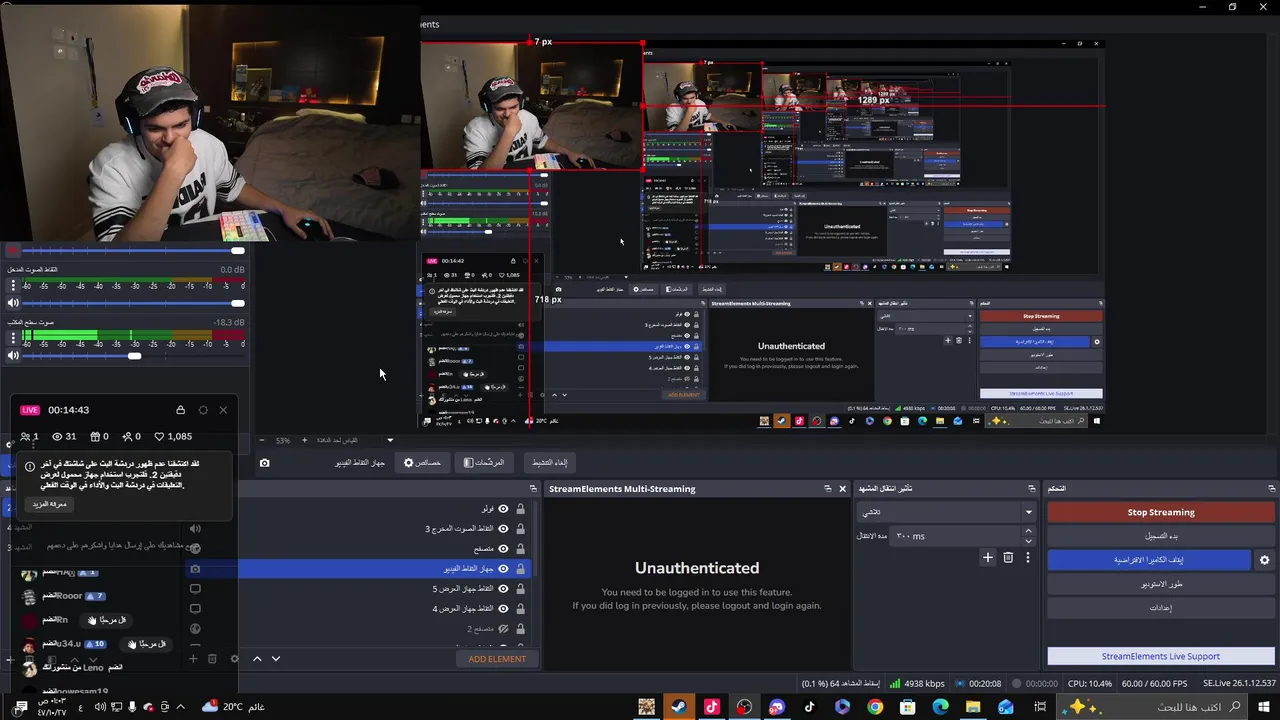This screenshot has height=720, width=1280.
Task: Move the selected source up with arrow
Action: (257, 659)
